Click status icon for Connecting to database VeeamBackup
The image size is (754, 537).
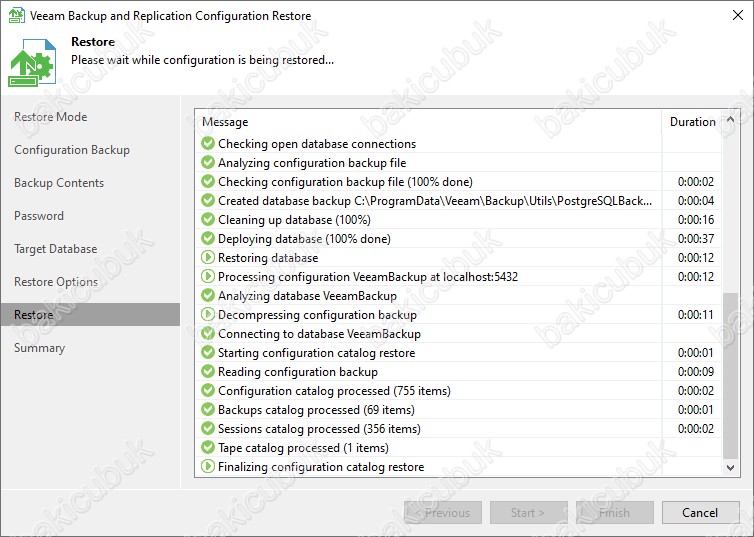coord(208,333)
